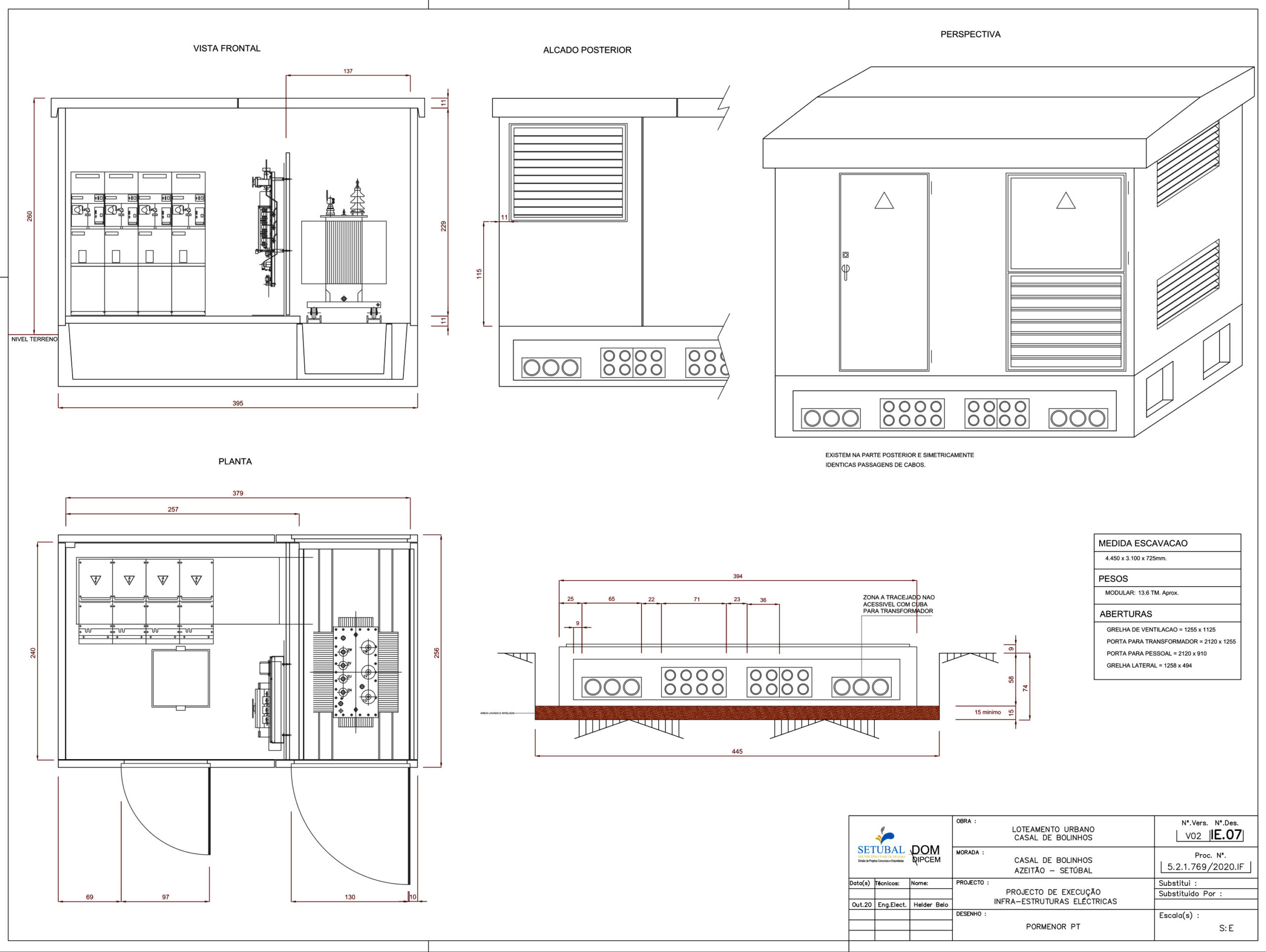Click the transformer top view in plan
Image resolution: width=1266 pixels, height=952 pixels.
click(x=356, y=672)
